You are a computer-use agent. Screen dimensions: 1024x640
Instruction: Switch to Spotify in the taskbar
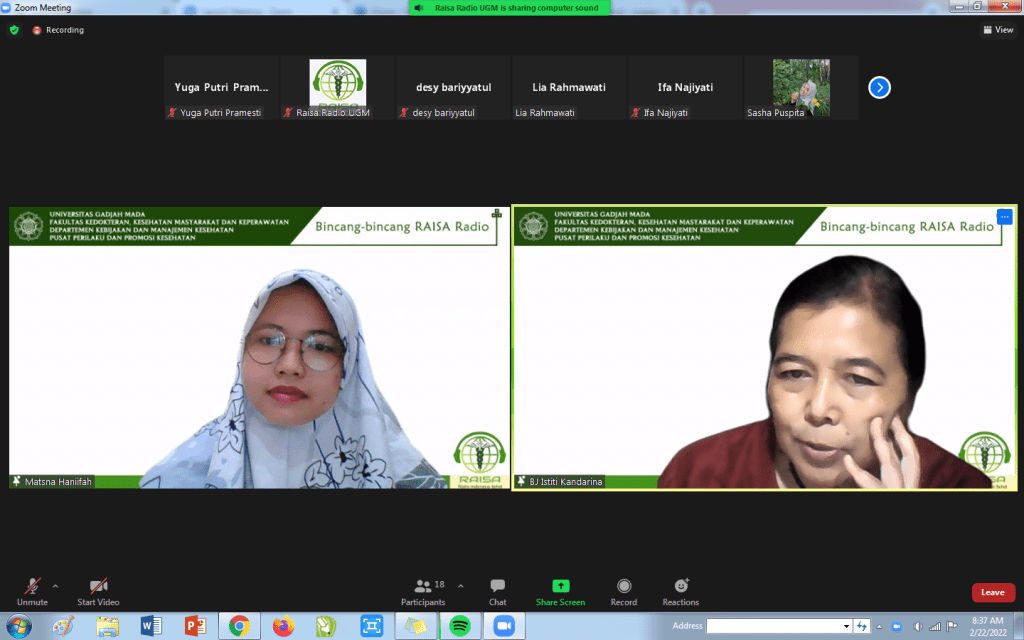[x=460, y=626]
